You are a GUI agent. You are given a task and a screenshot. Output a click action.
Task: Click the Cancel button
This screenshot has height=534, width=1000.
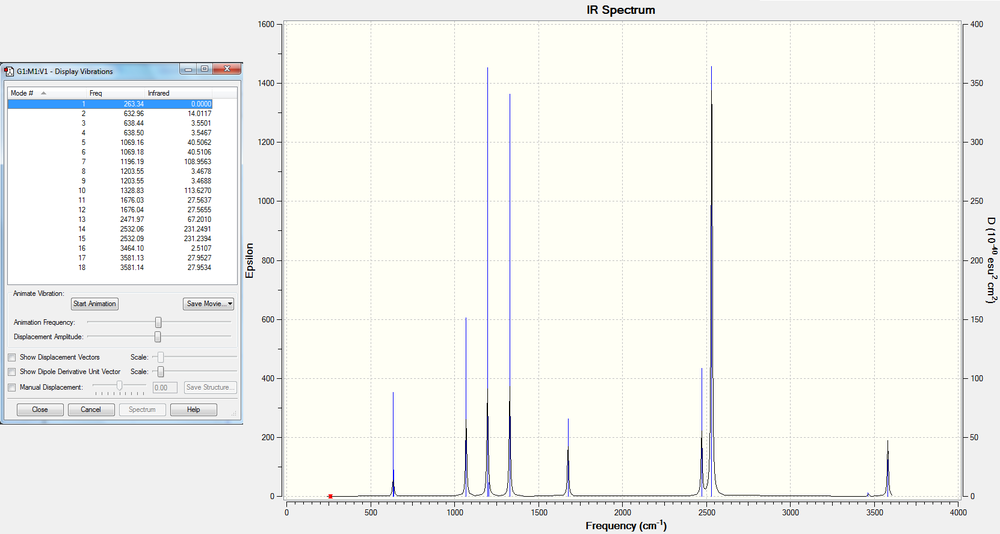(x=91, y=410)
